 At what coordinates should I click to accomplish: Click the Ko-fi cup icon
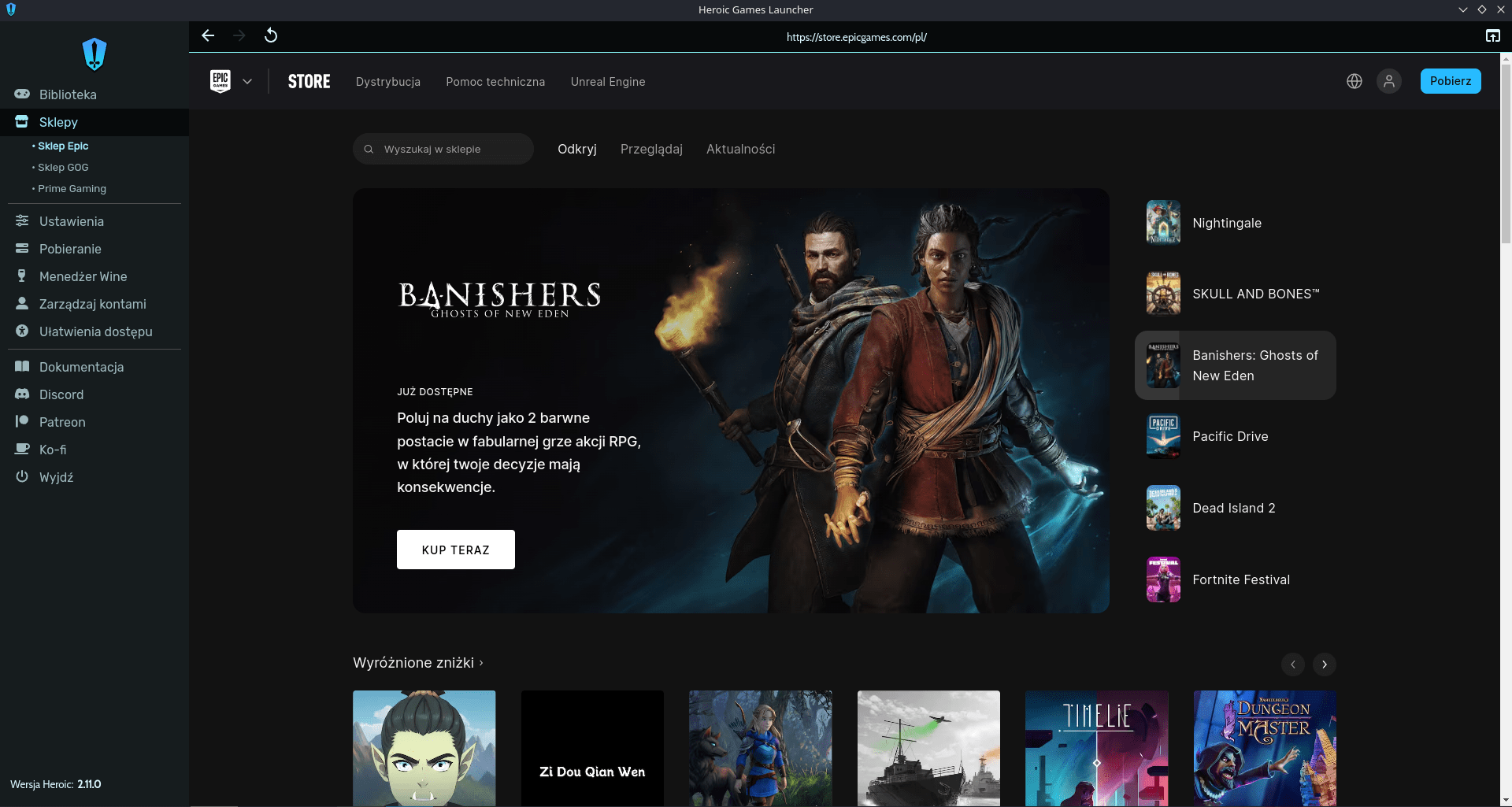tap(22, 450)
